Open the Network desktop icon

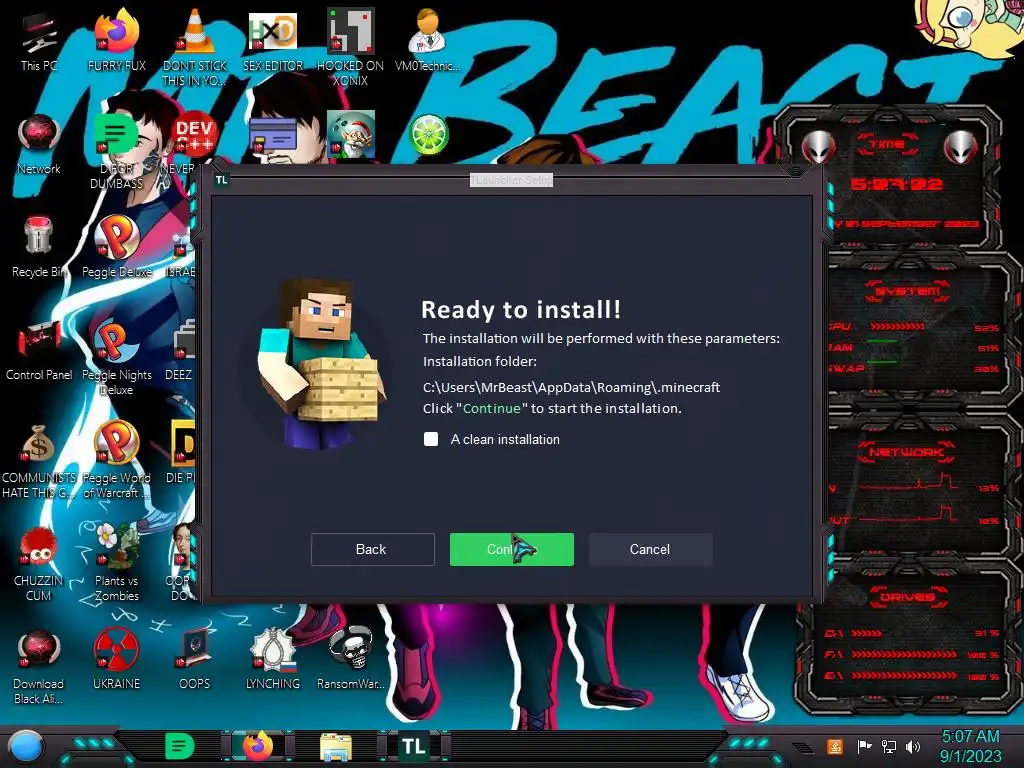click(x=39, y=145)
